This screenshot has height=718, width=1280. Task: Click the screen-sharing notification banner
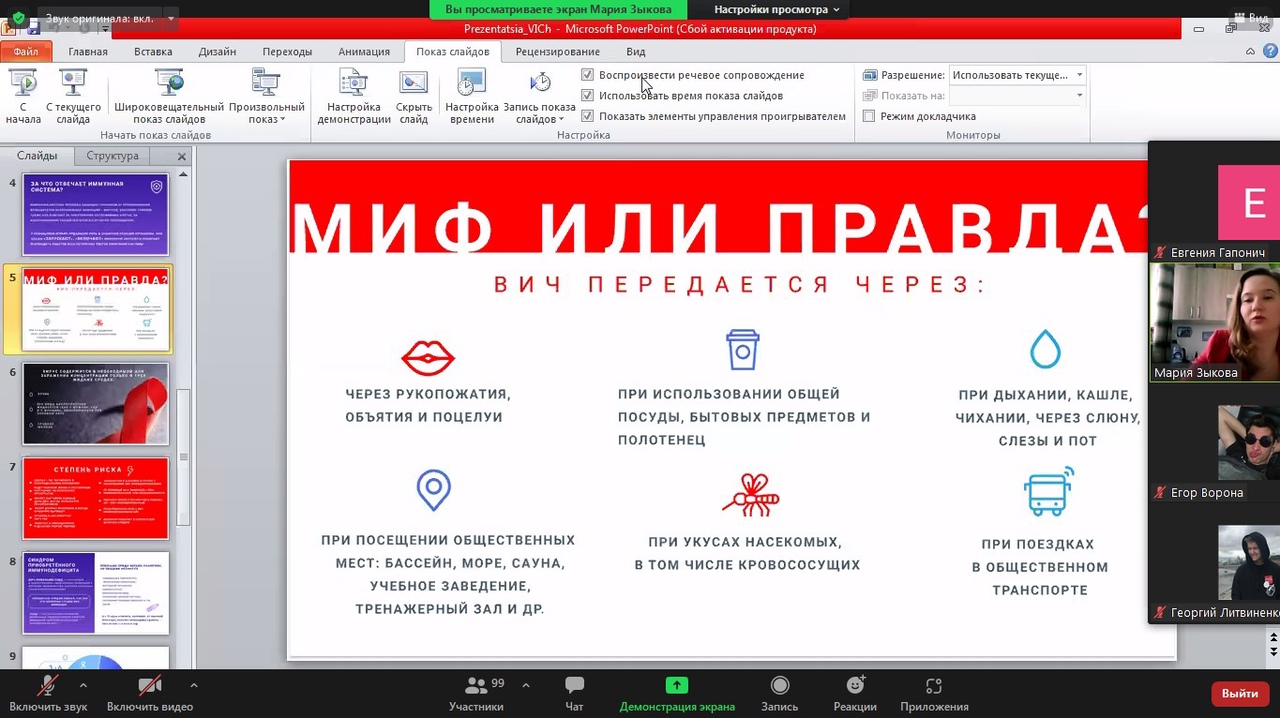point(558,10)
